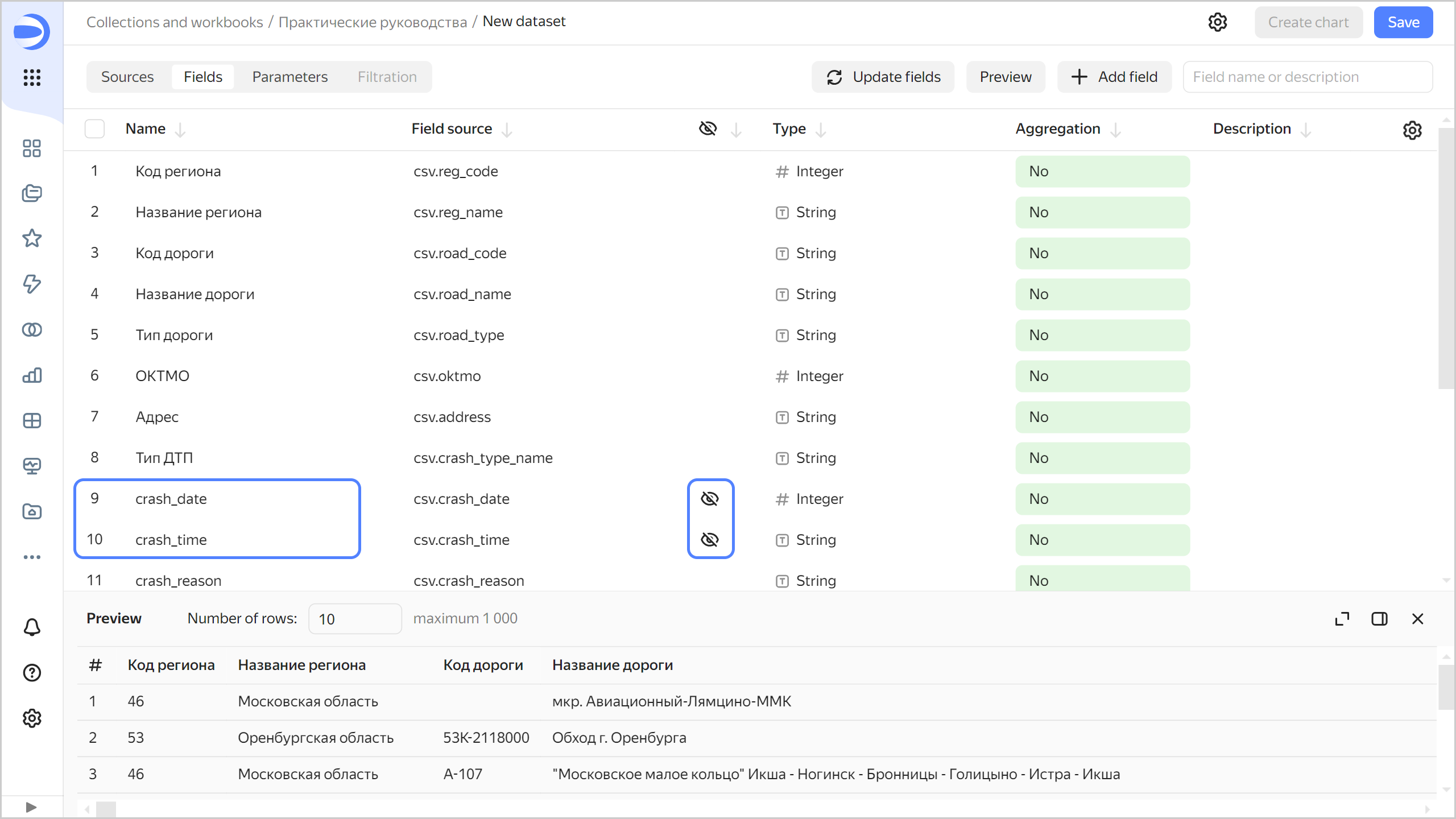
Task: Expand preview panel to full screen
Action: pyautogui.click(x=1342, y=619)
